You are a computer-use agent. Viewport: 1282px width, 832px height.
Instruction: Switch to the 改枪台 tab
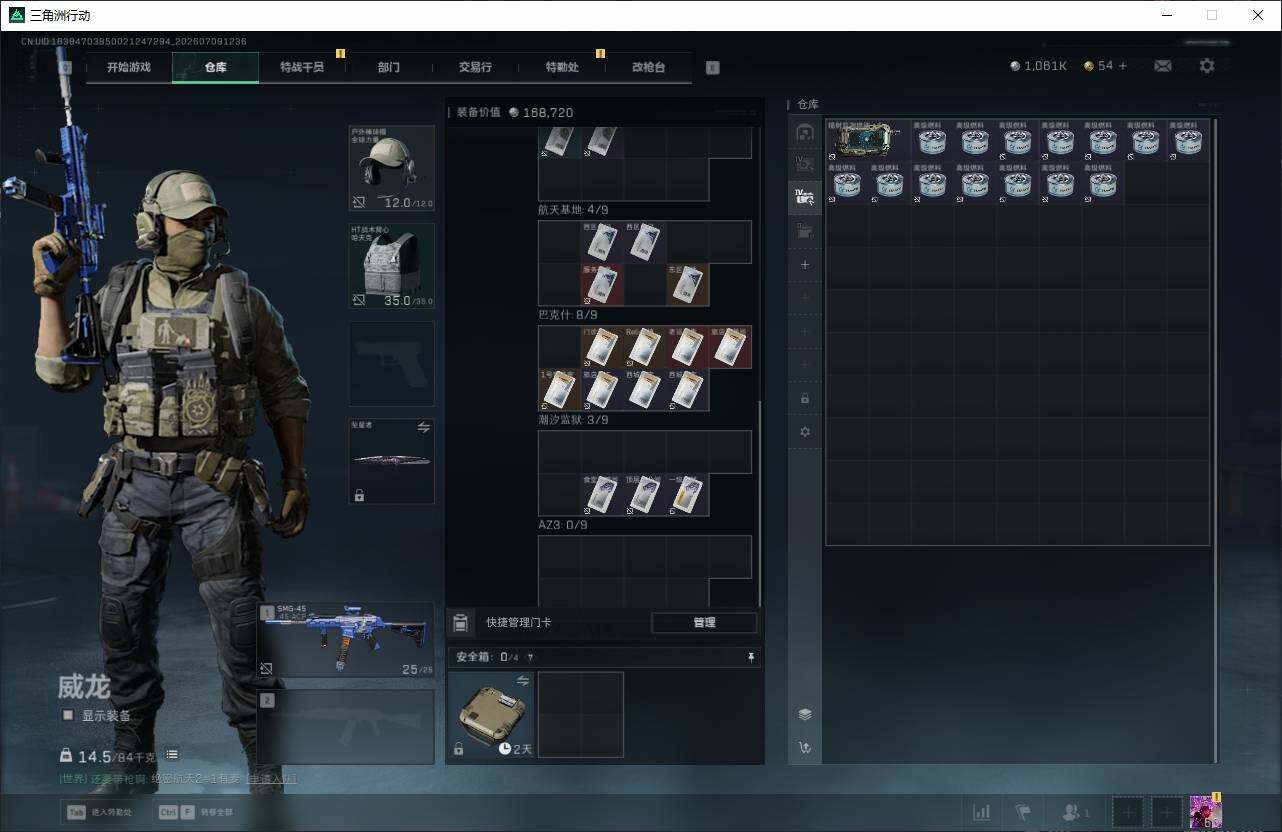tap(648, 67)
